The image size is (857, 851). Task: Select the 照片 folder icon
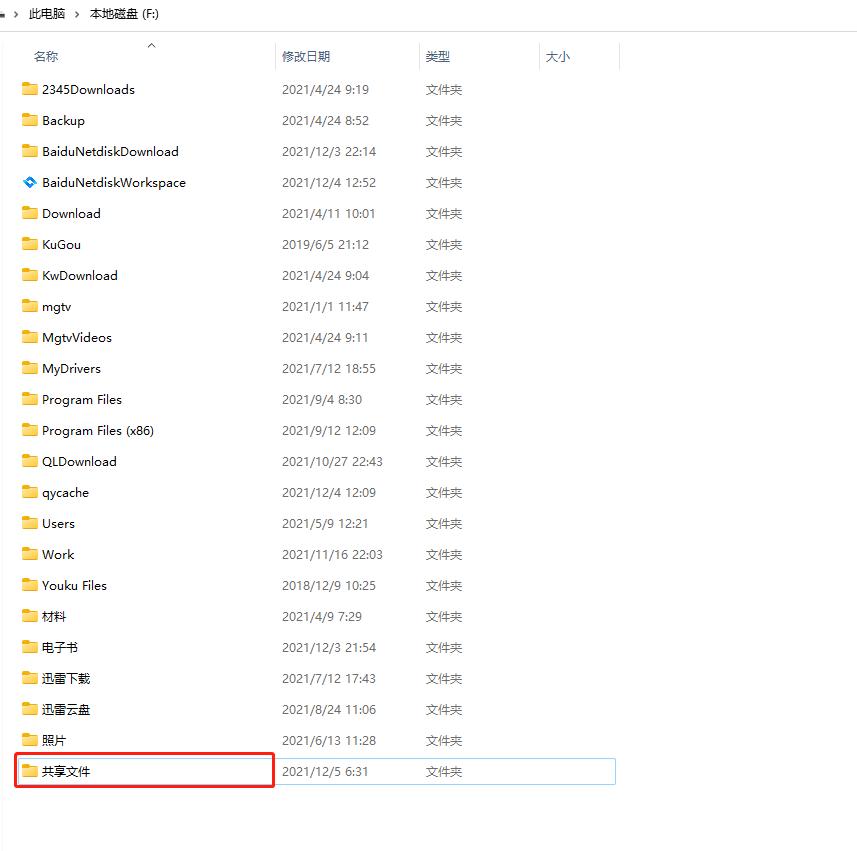point(29,740)
